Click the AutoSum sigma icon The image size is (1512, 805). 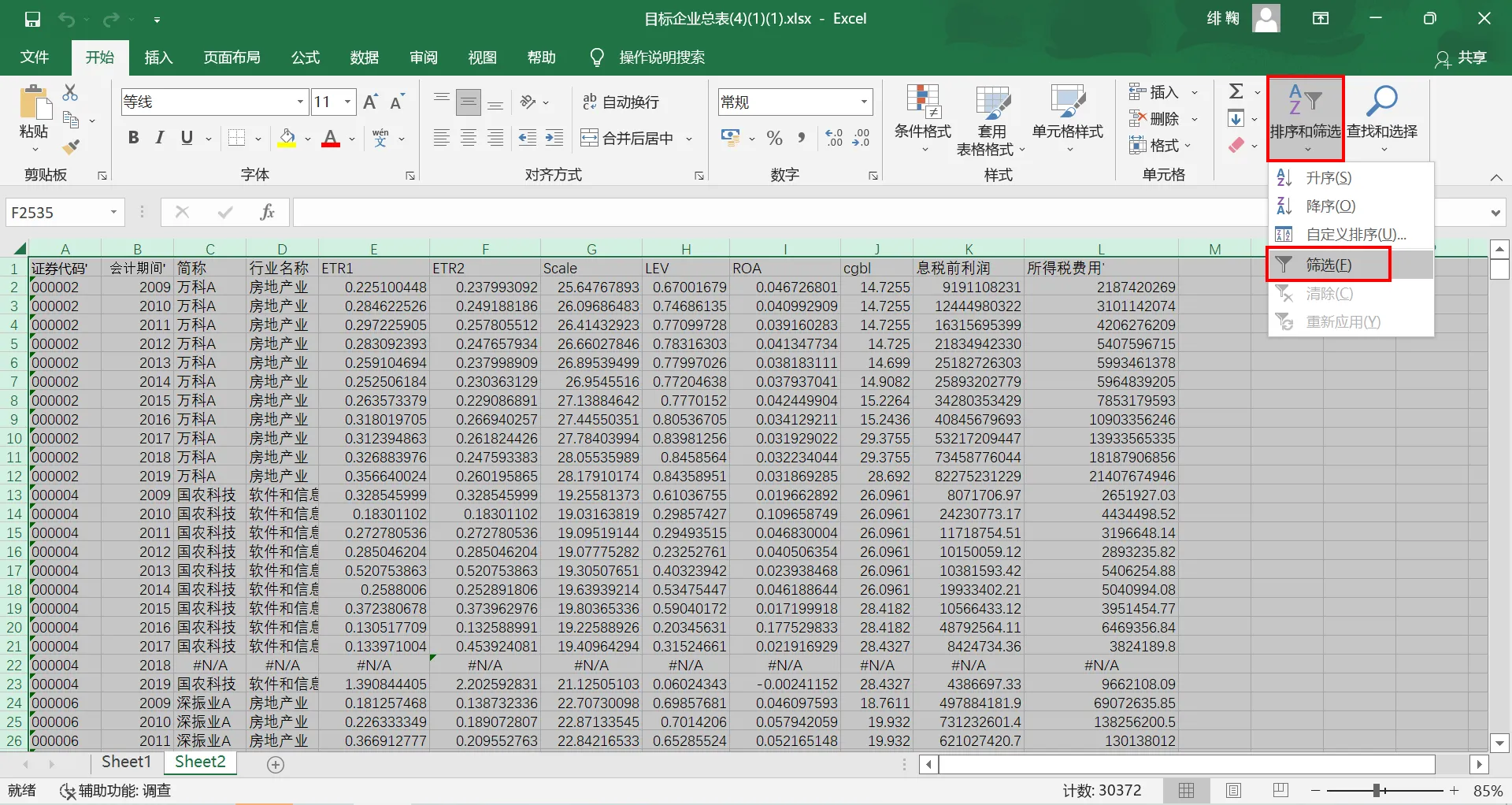(1236, 91)
